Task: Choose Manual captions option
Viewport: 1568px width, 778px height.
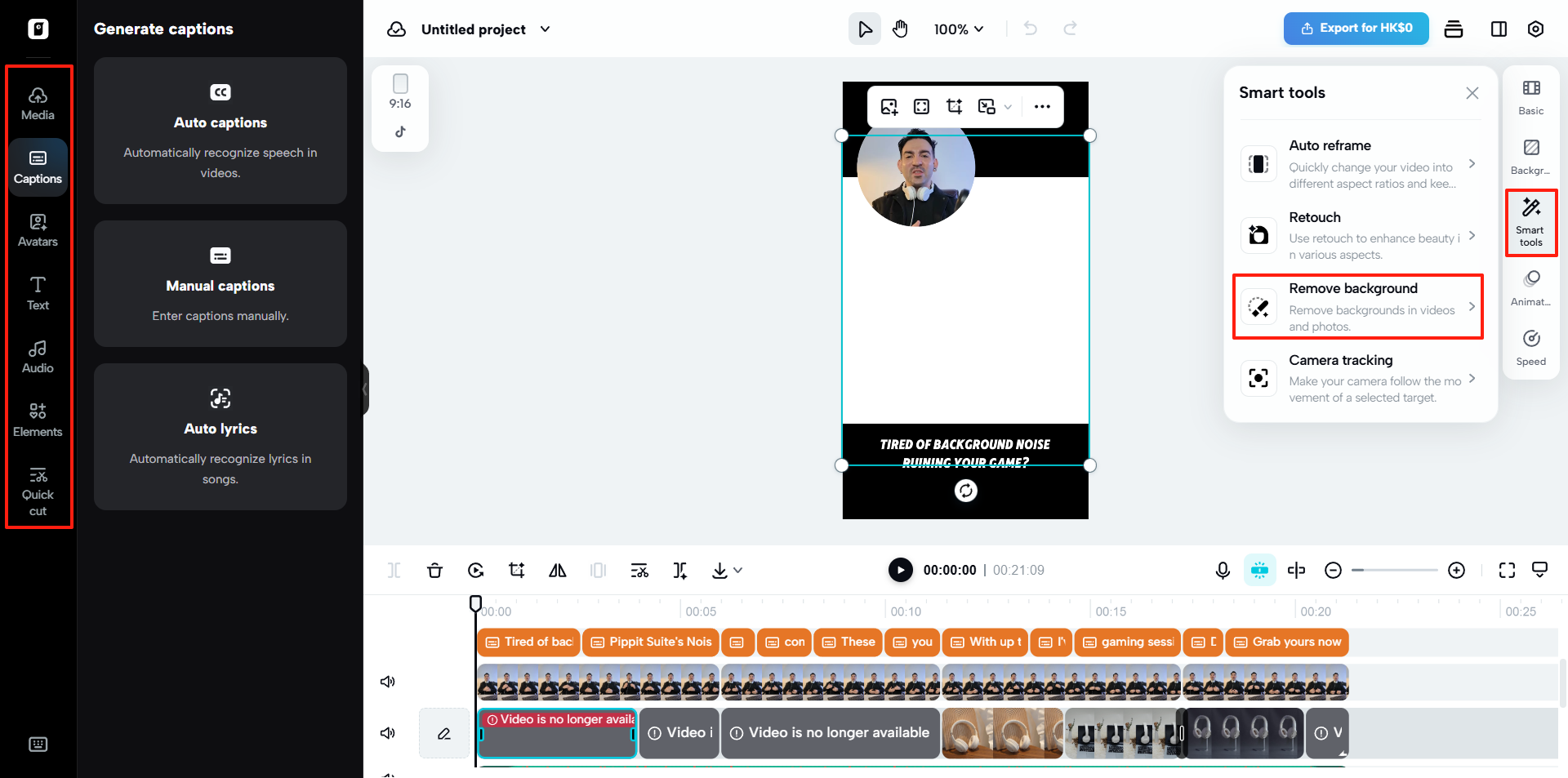Action: (220, 284)
